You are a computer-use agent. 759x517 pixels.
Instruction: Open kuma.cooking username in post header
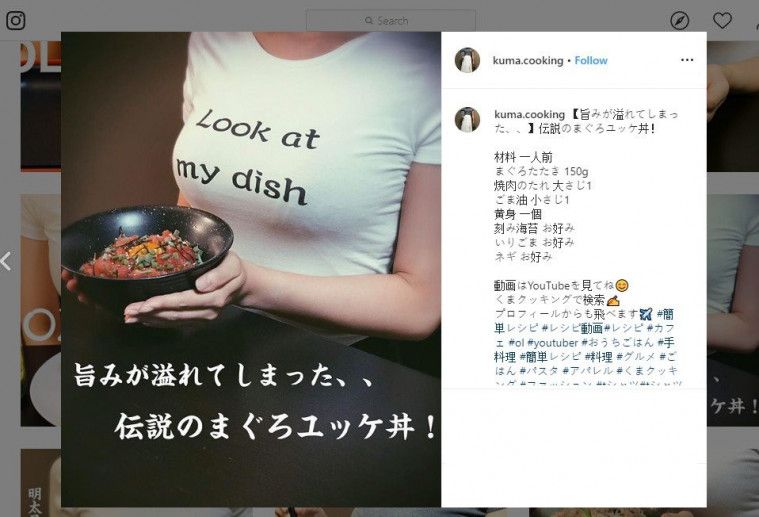coord(528,61)
